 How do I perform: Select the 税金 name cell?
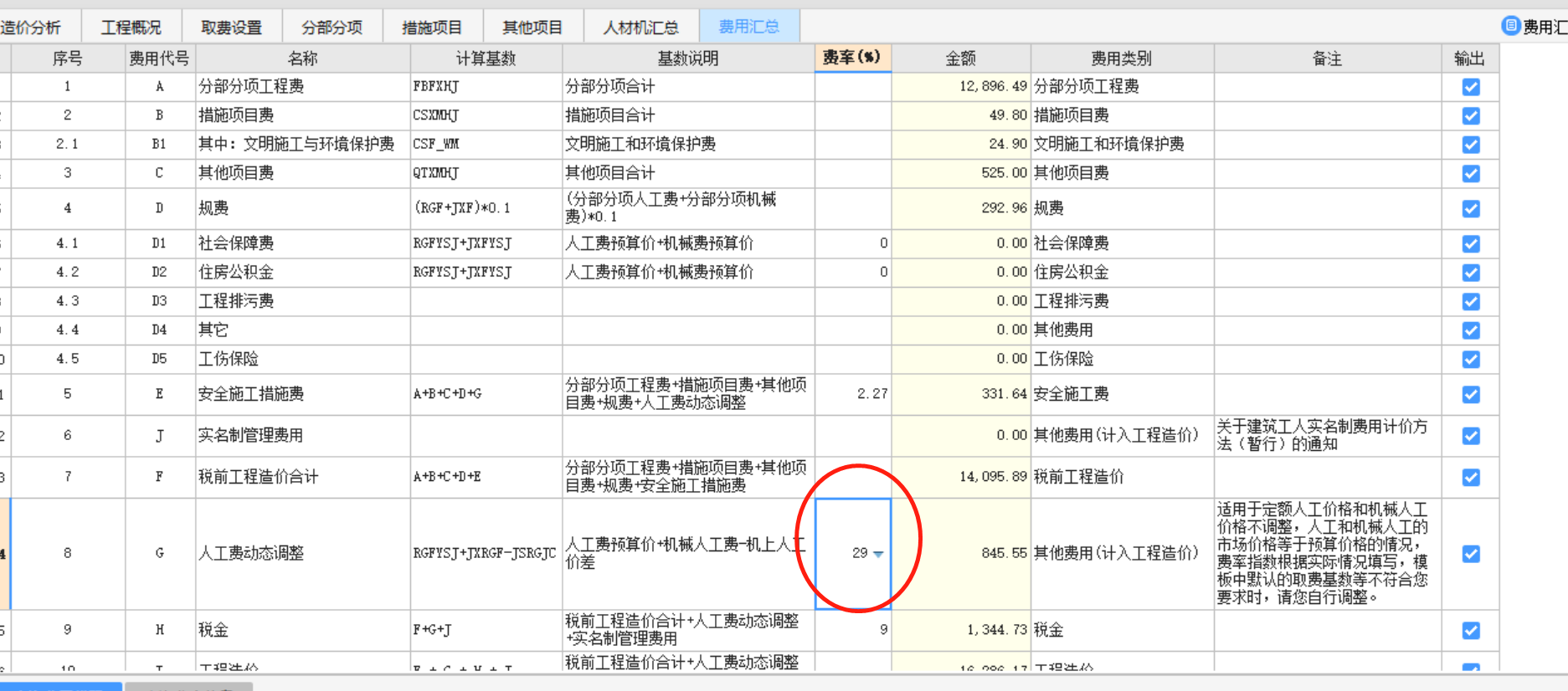coord(303,630)
